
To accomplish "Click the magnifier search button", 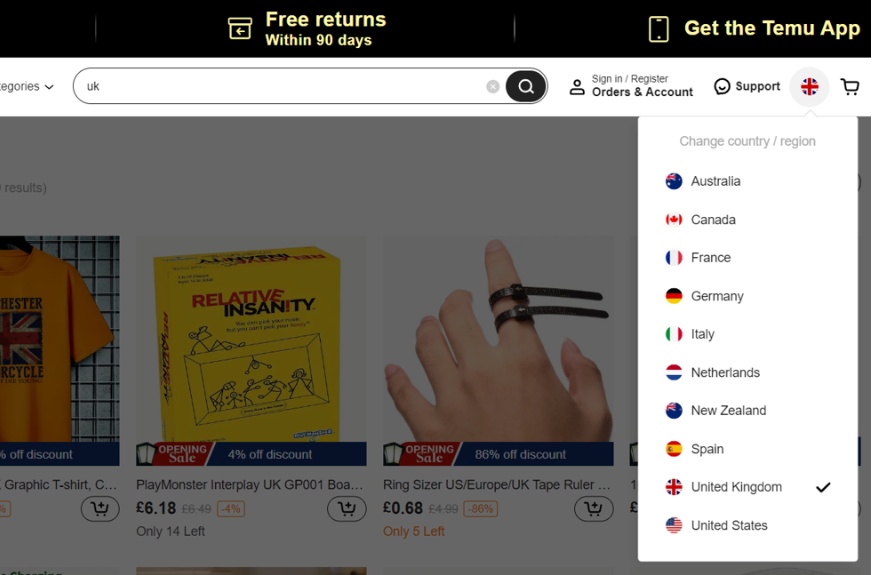I will click(526, 86).
